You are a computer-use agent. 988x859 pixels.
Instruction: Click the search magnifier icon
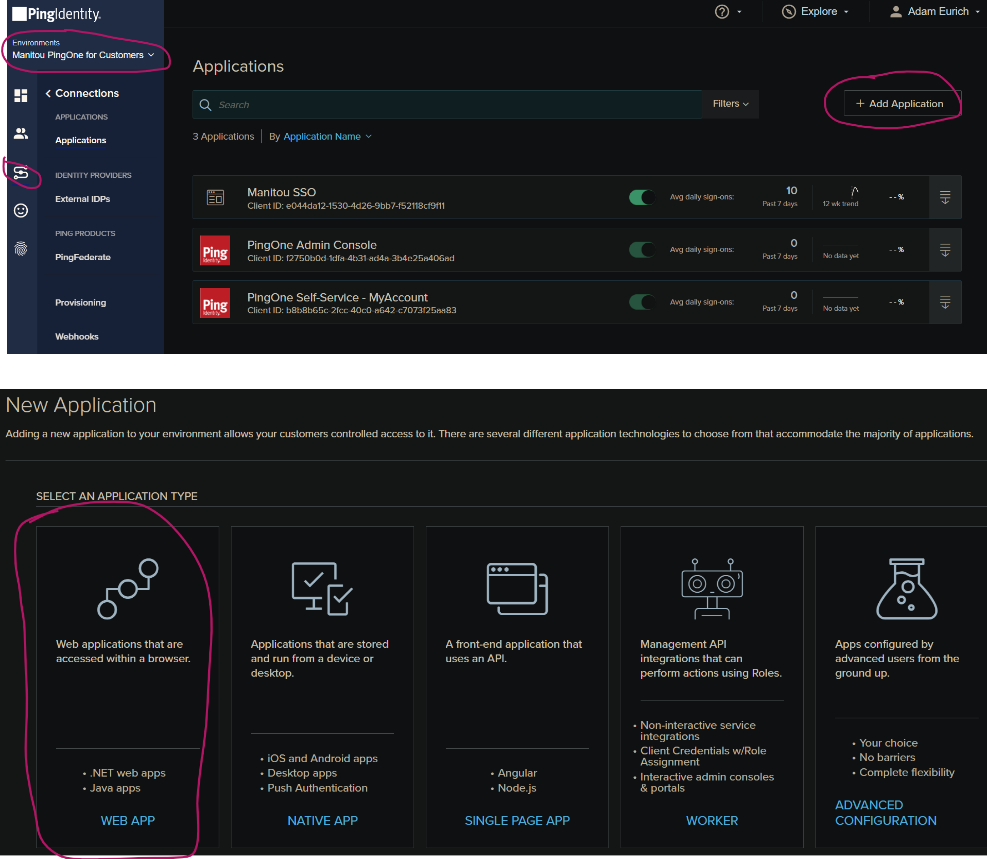click(x=205, y=105)
